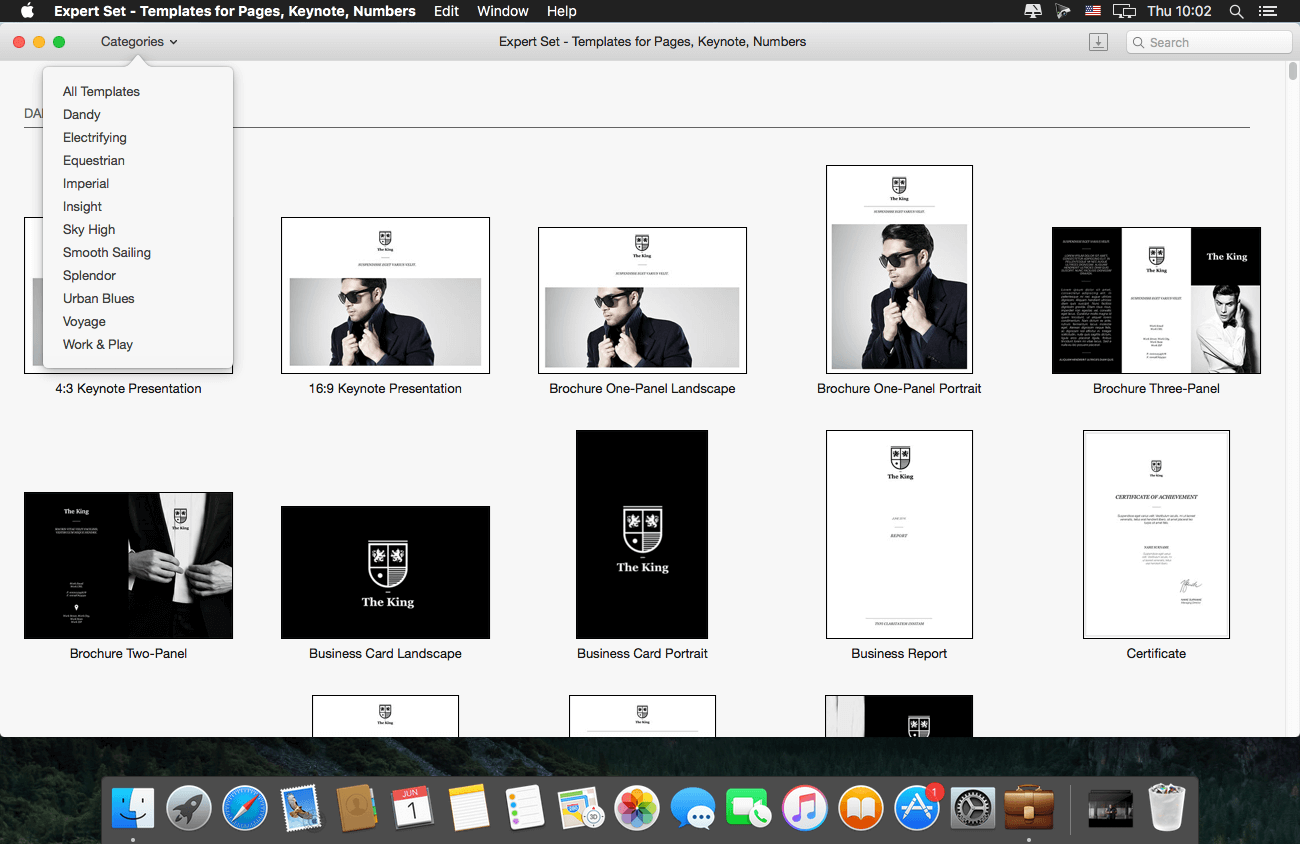Select the Brochure One-Panel Landscape thumbnail
Screen dimensions: 1300x844
pyautogui.click(x=642, y=300)
